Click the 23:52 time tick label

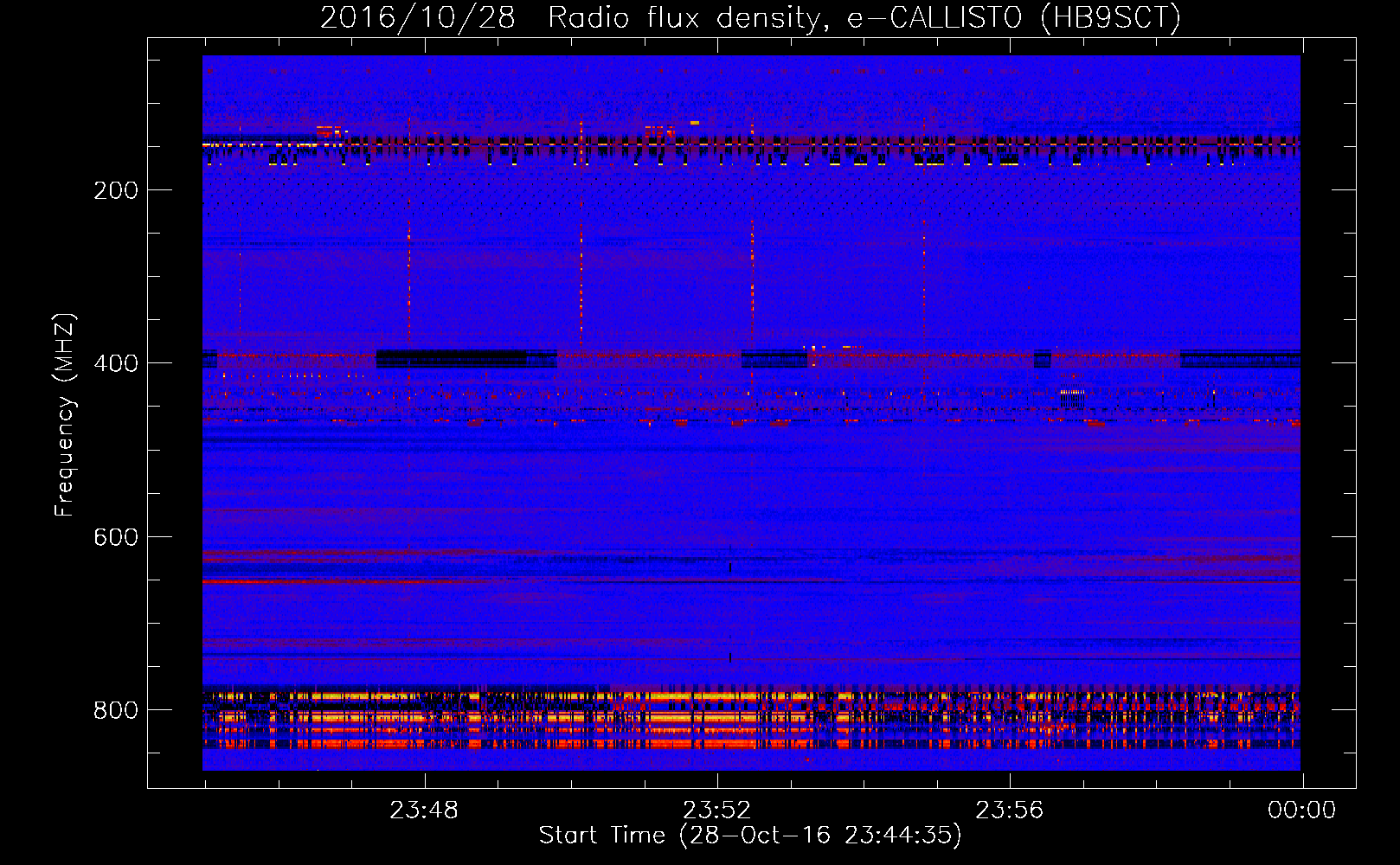coord(716,810)
